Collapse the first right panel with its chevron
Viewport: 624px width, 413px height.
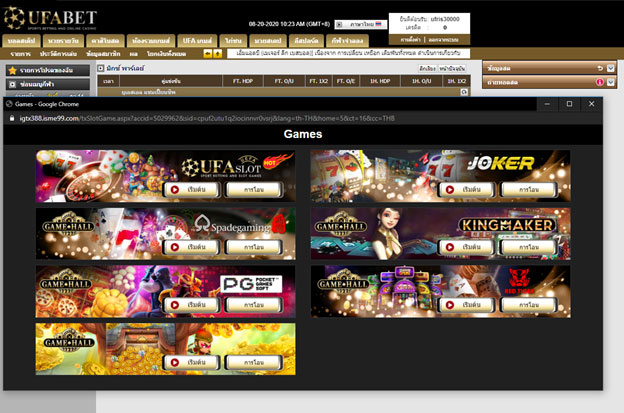(611, 68)
